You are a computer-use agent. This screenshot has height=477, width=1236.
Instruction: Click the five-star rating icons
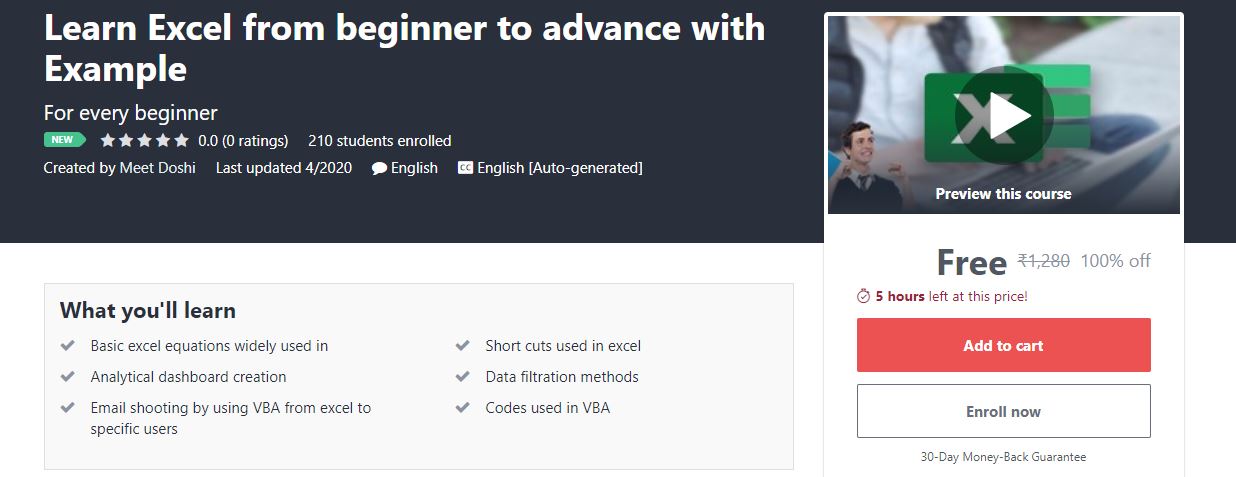point(144,140)
